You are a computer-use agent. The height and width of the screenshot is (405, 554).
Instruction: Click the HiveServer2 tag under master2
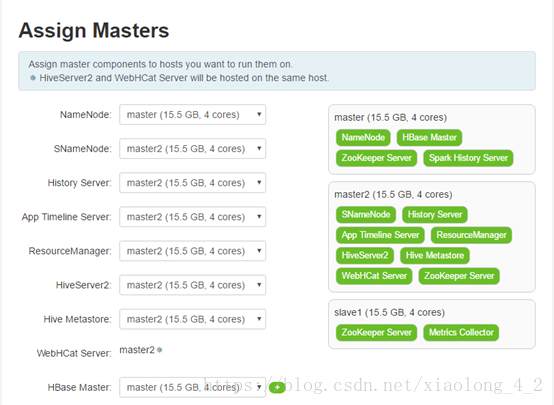coord(365,256)
